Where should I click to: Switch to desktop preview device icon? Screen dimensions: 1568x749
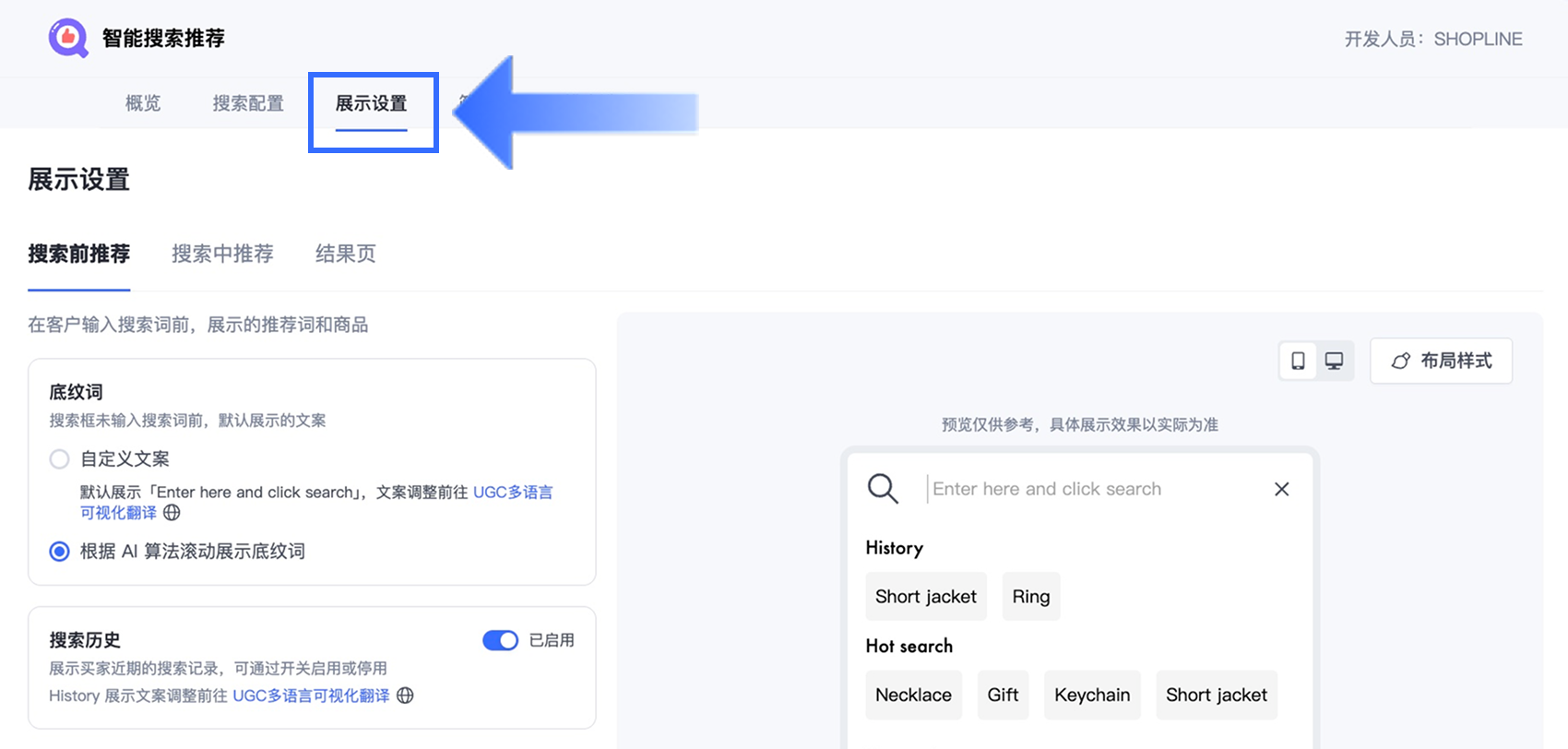(1334, 361)
